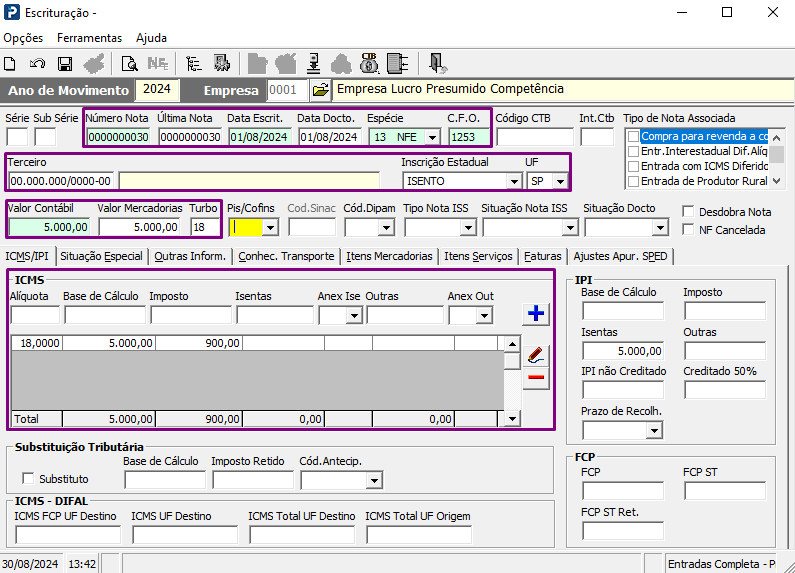
Task: Switch to the Itens Mercadorias tab
Action: point(389,256)
